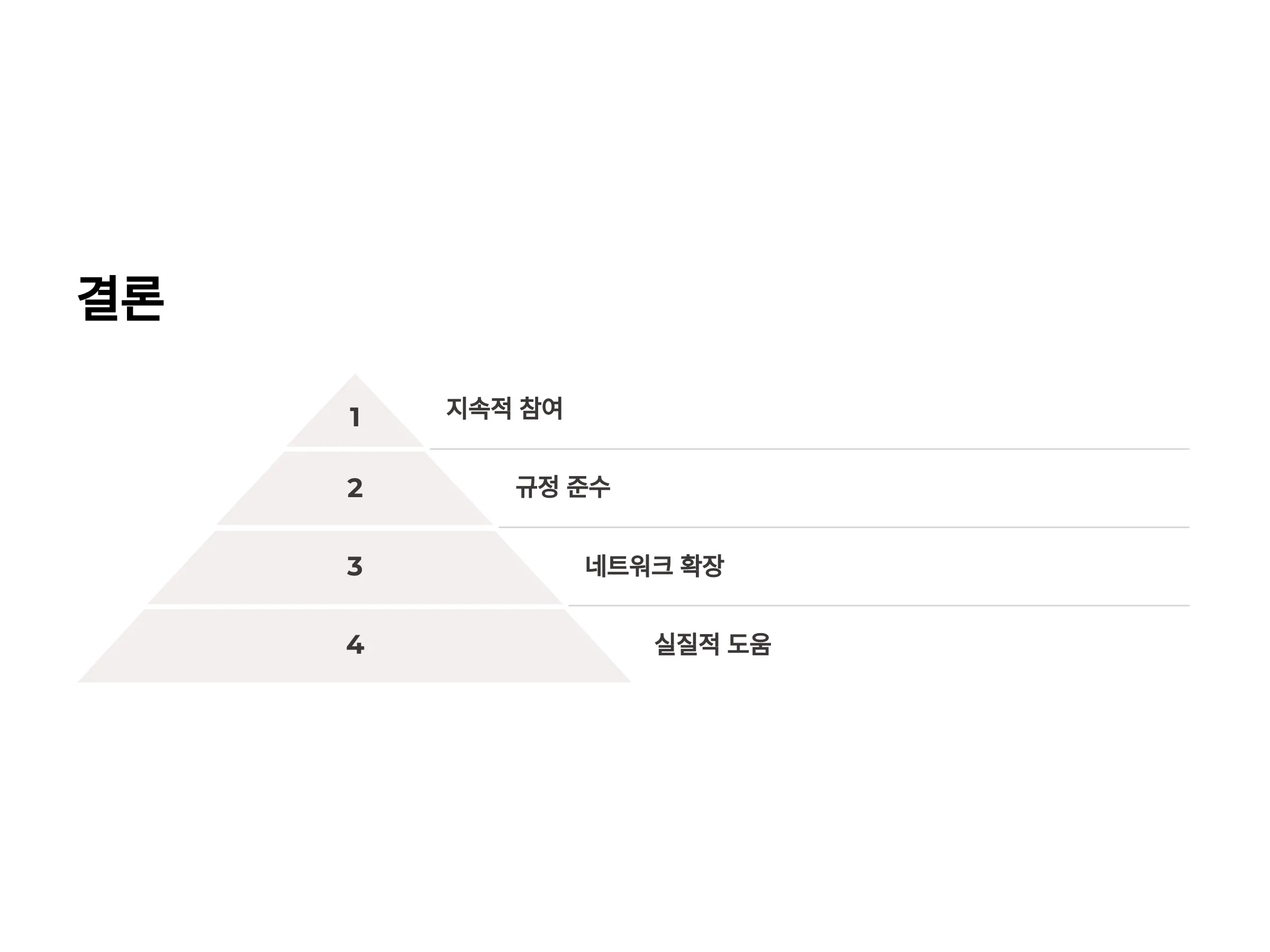Select the third pyramid tier shape
The height and width of the screenshot is (952, 1270).
coord(355,567)
